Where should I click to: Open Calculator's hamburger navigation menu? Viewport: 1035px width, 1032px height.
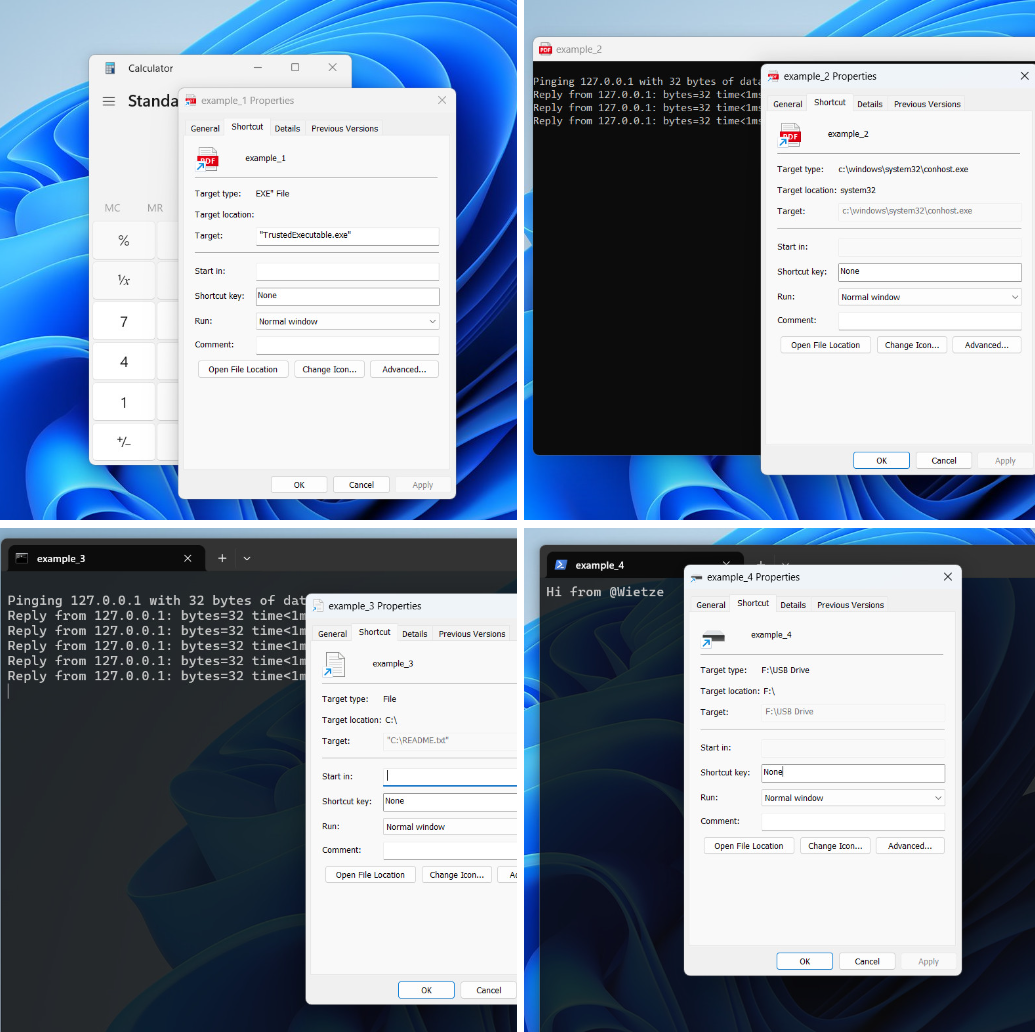(x=109, y=100)
